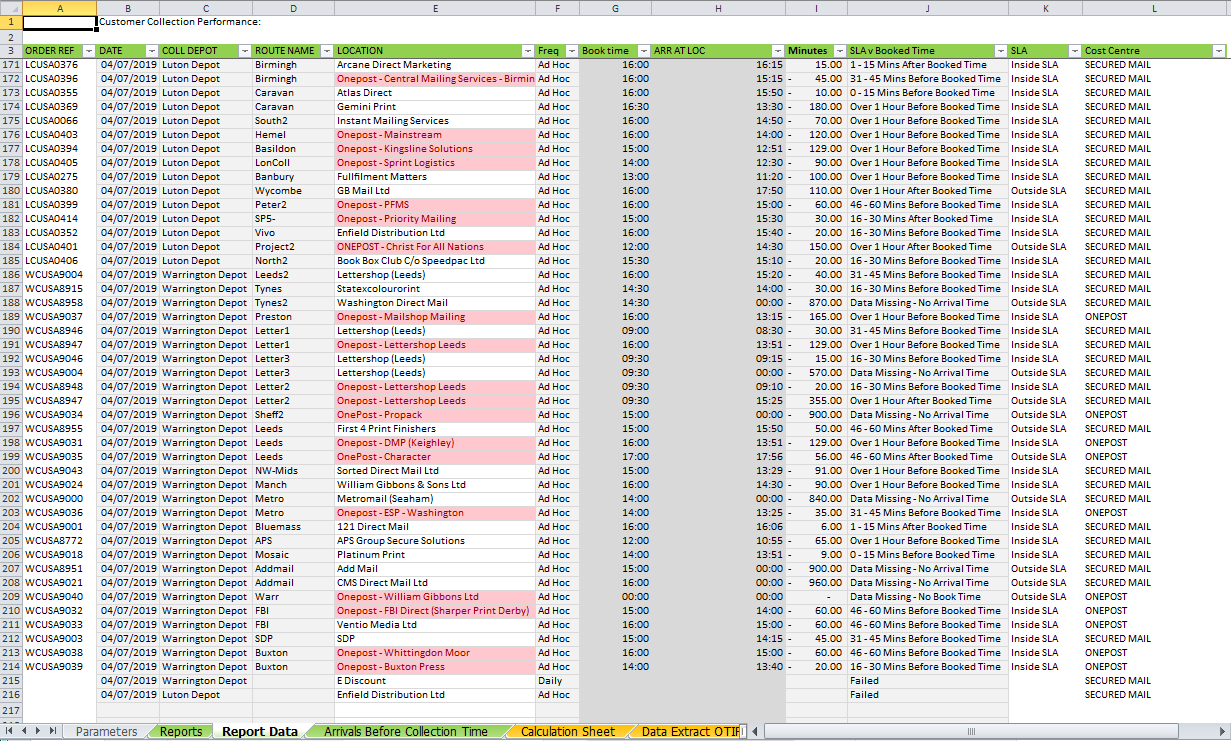
Task: Select column A header
Action: (x=60, y=8)
